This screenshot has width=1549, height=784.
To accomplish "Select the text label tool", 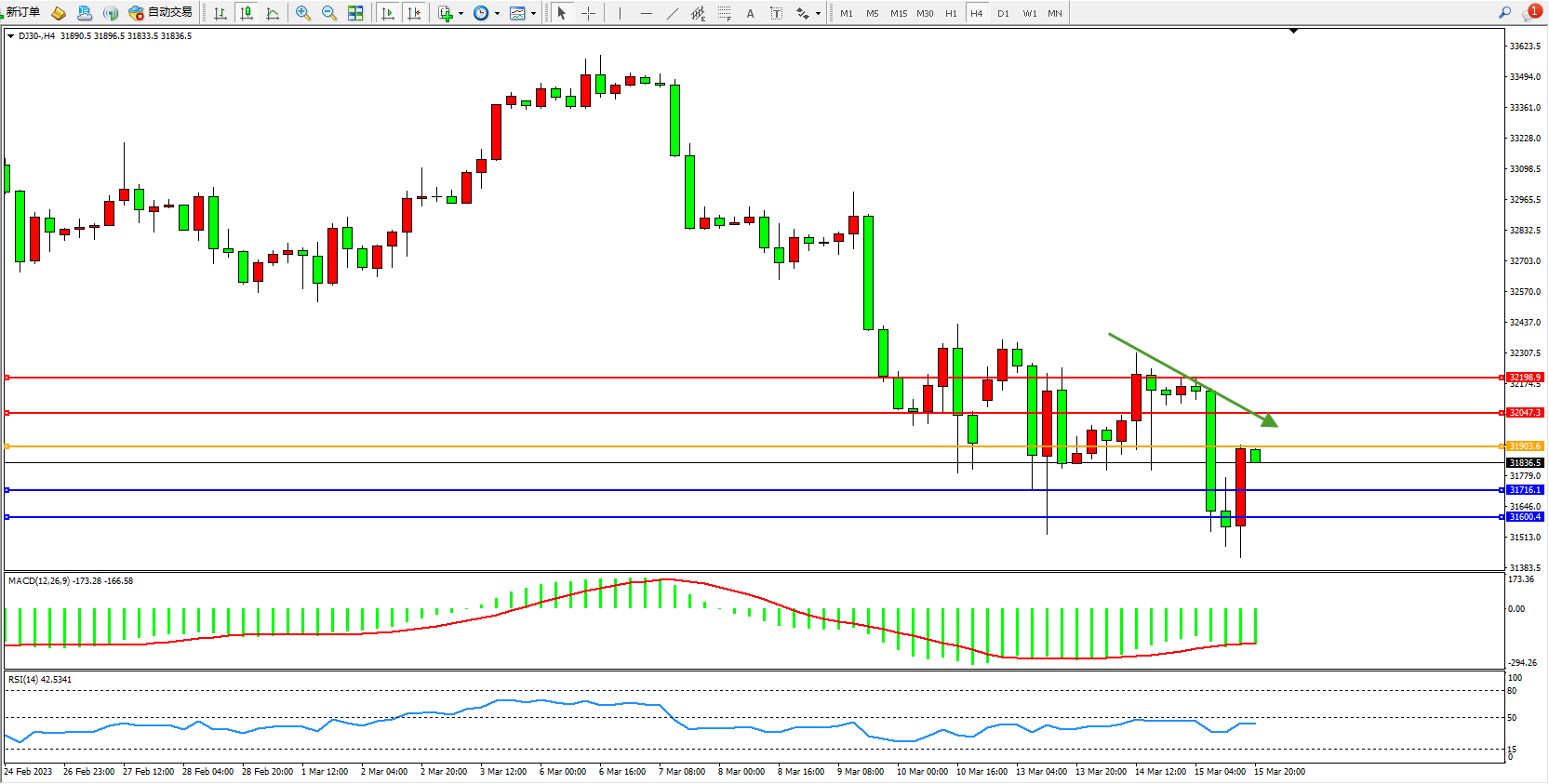I will tap(751, 13).
